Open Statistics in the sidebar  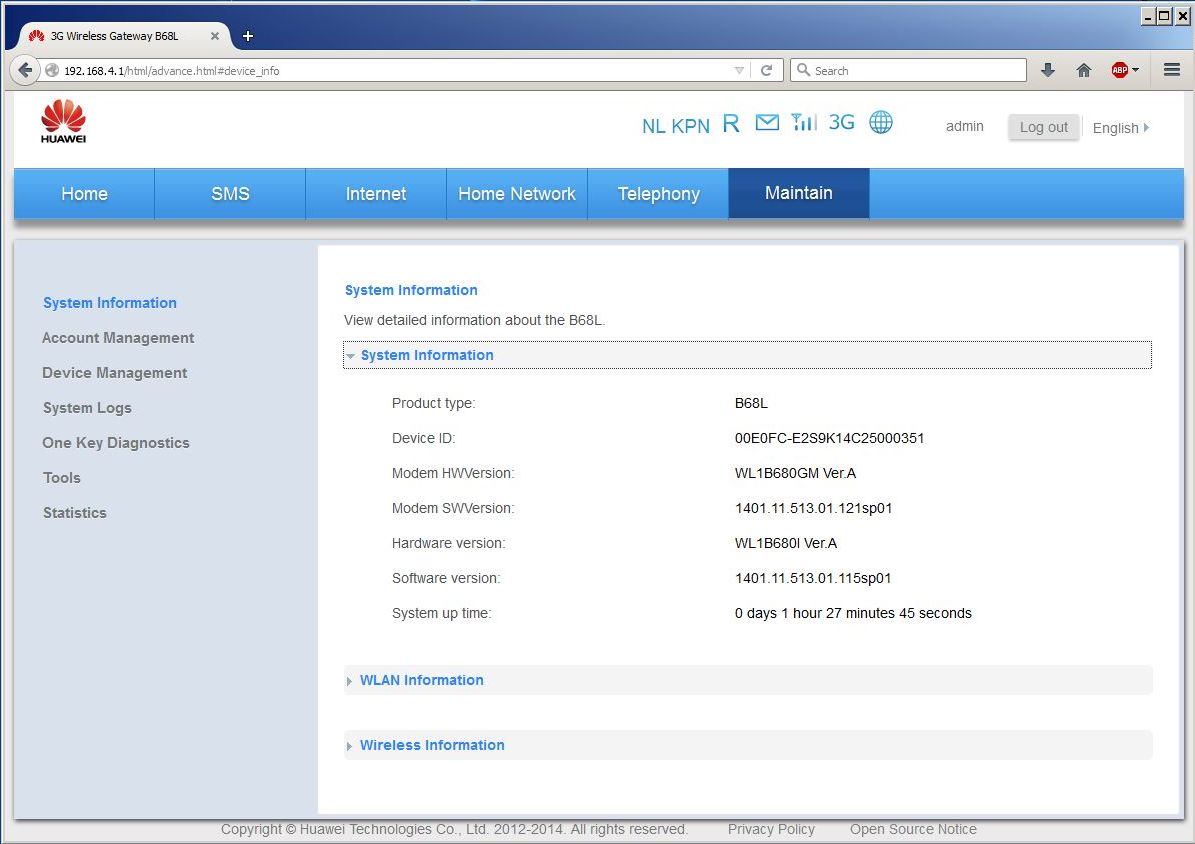pos(75,513)
